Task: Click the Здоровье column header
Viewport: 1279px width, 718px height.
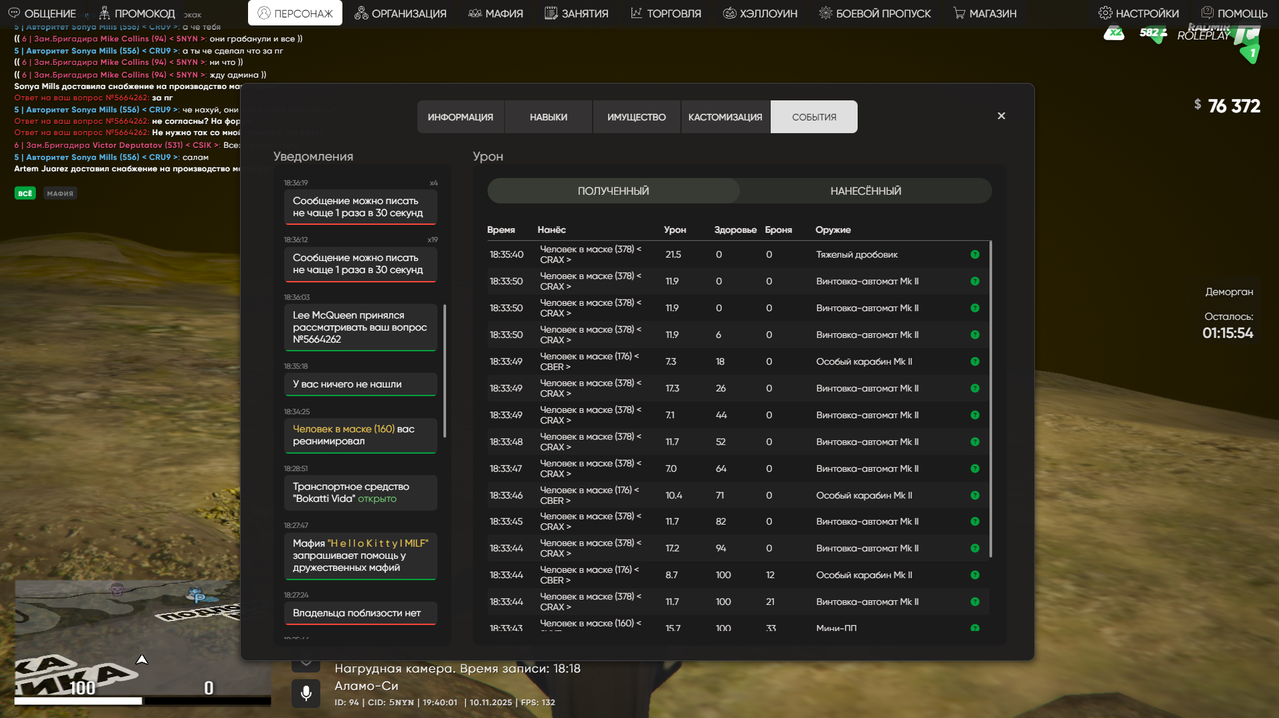Action: pos(736,230)
